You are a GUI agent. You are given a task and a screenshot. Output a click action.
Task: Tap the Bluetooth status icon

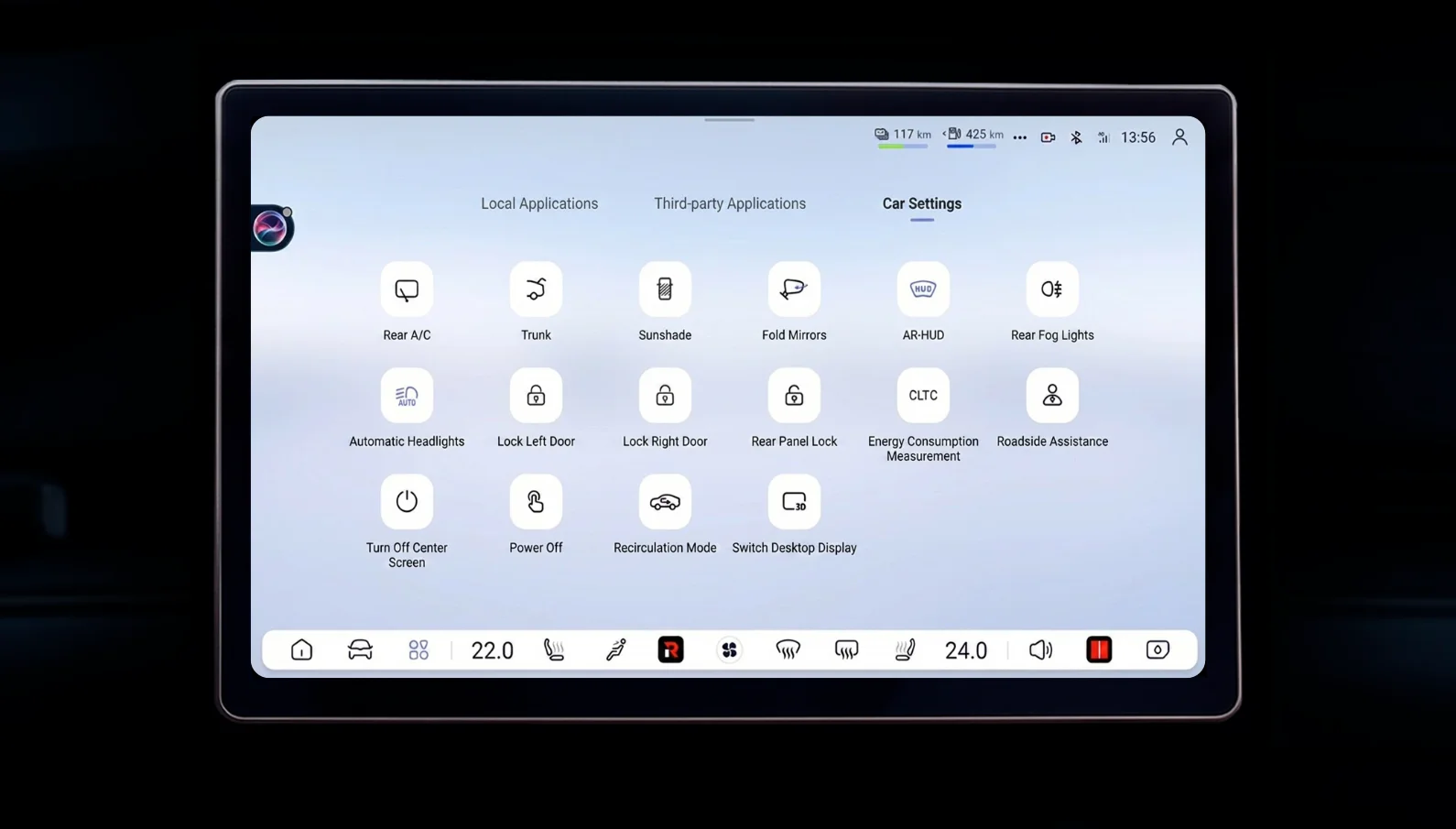pos(1077,137)
